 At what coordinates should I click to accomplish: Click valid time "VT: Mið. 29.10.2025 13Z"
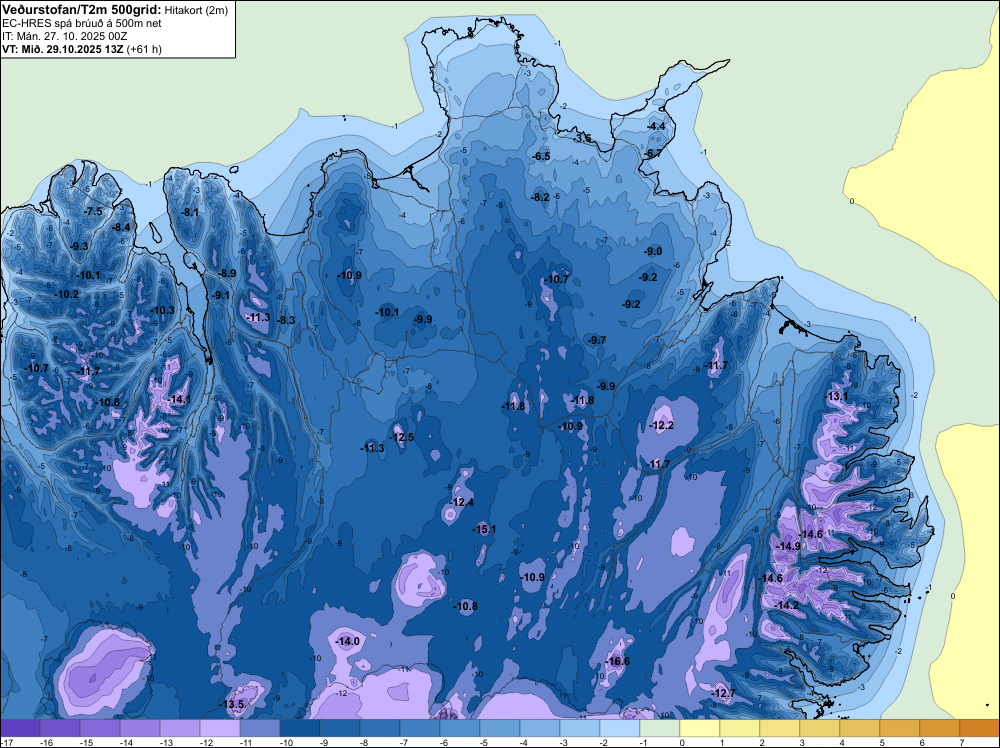(x=62, y=49)
